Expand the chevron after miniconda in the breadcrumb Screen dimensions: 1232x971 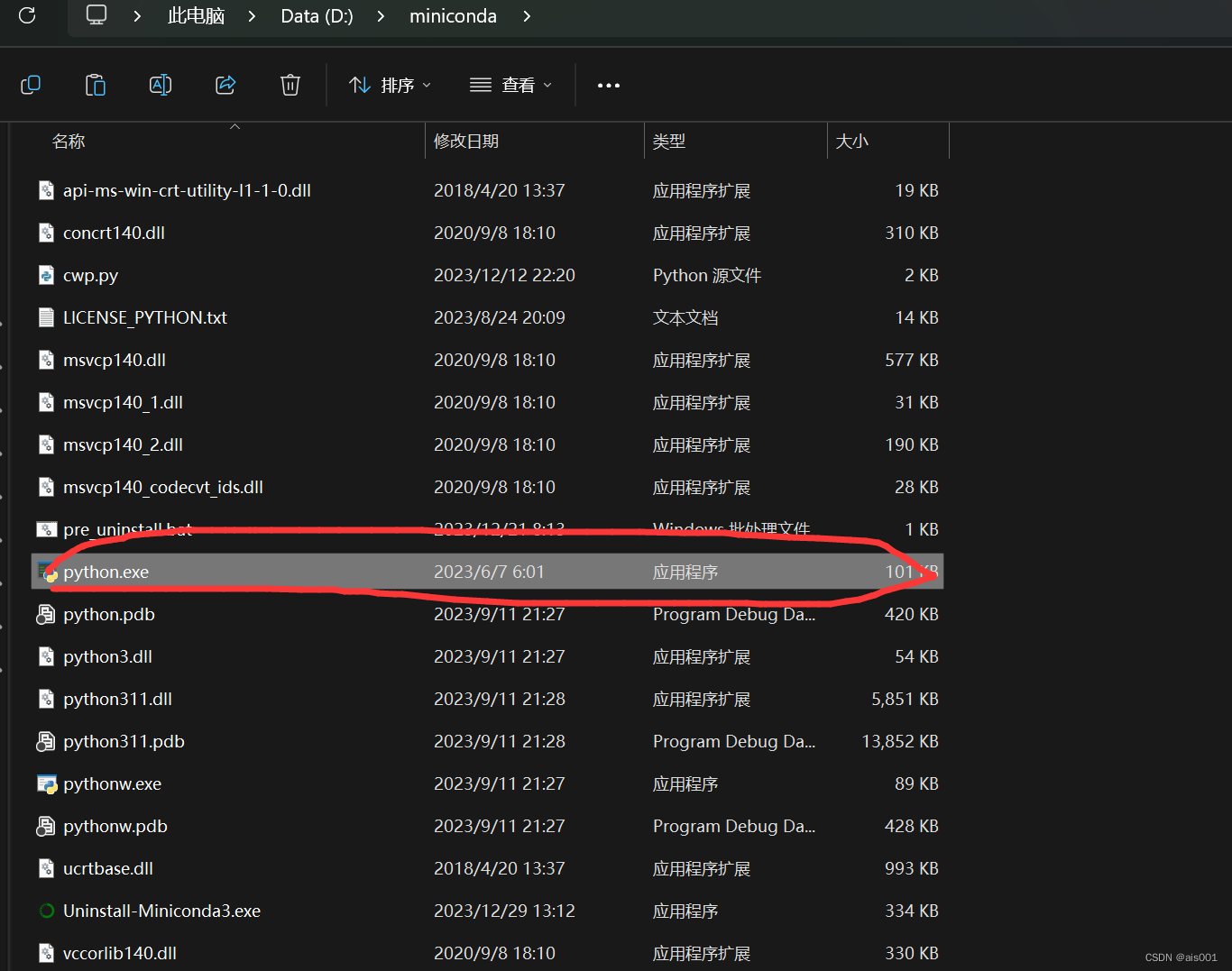point(527,15)
